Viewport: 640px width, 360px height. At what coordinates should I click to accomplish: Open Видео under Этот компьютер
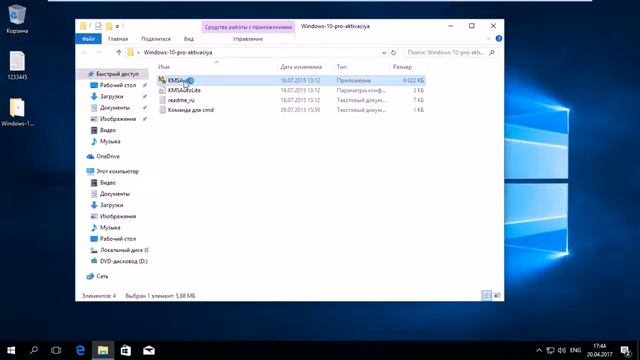tap(107, 182)
